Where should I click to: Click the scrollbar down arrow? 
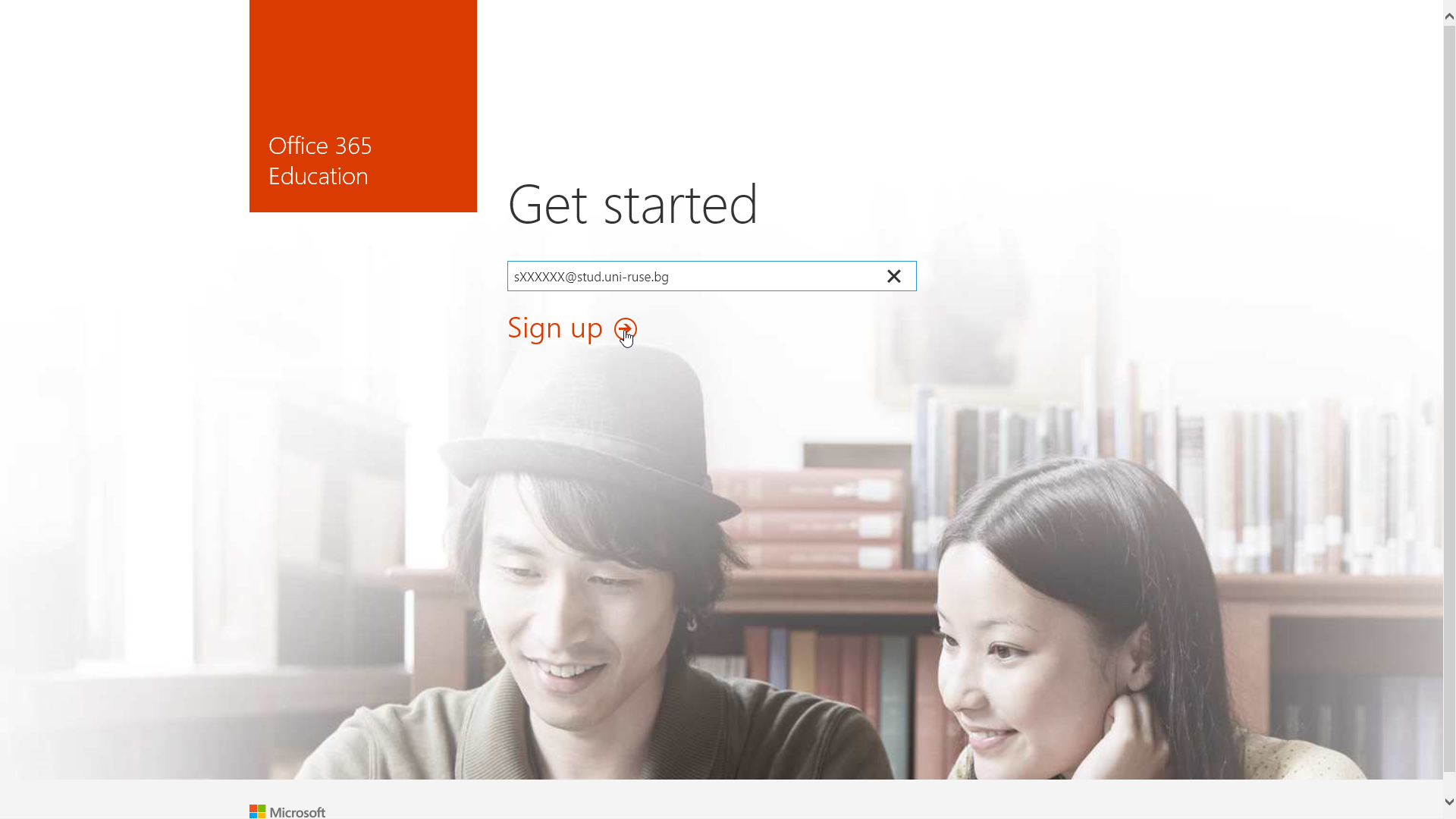[1449, 802]
